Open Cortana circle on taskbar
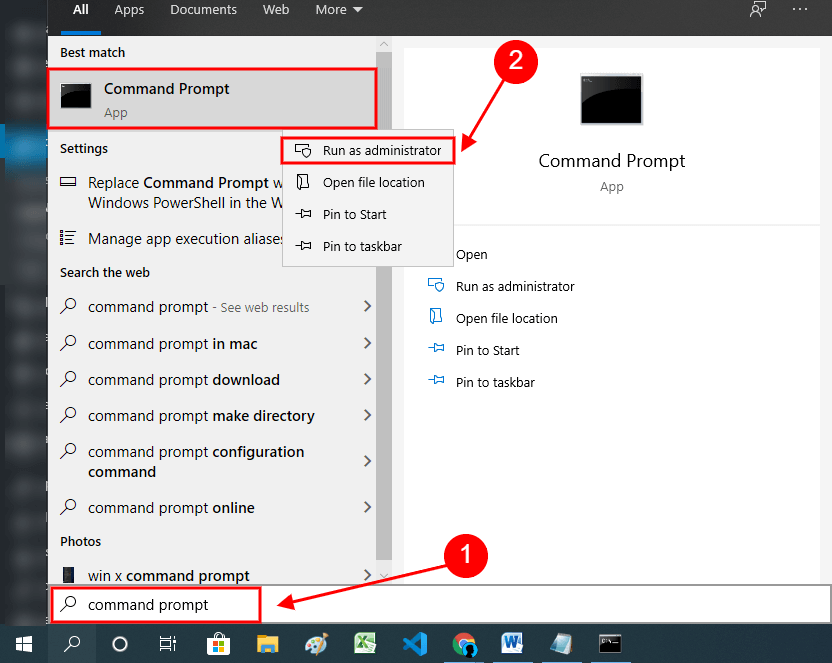Image resolution: width=832 pixels, height=663 pixels. click(x=120, y=644)
